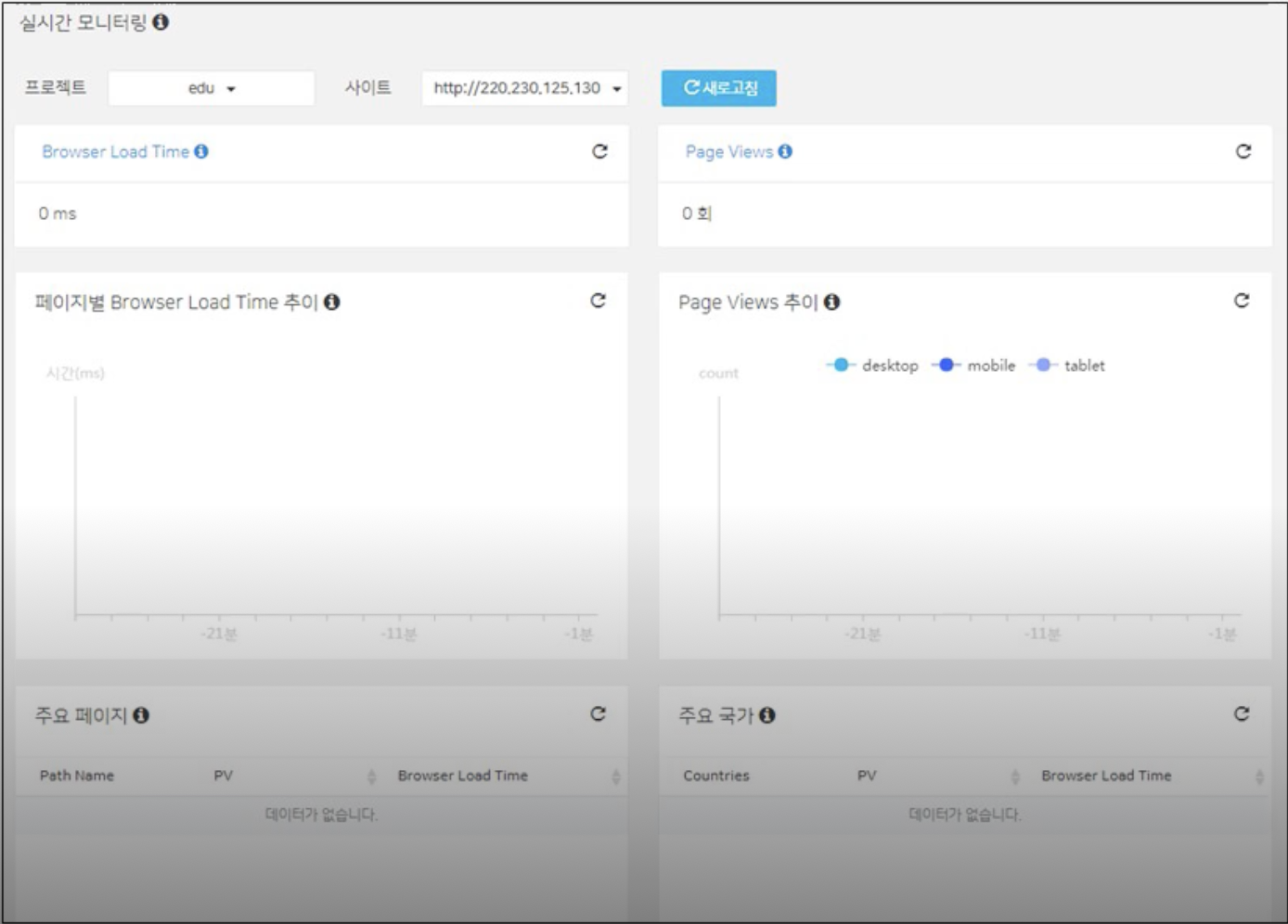Click the 새로고침 button
The height and width of the screenshot is (924, 1288).
tap(719, 88)
